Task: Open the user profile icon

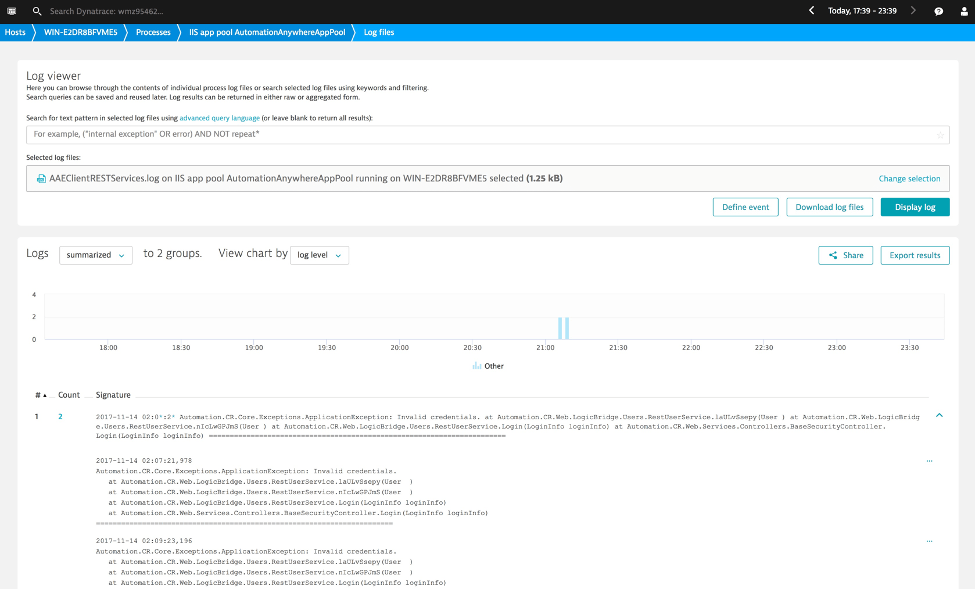Action: pyautogui.click(x=964, y=11)
